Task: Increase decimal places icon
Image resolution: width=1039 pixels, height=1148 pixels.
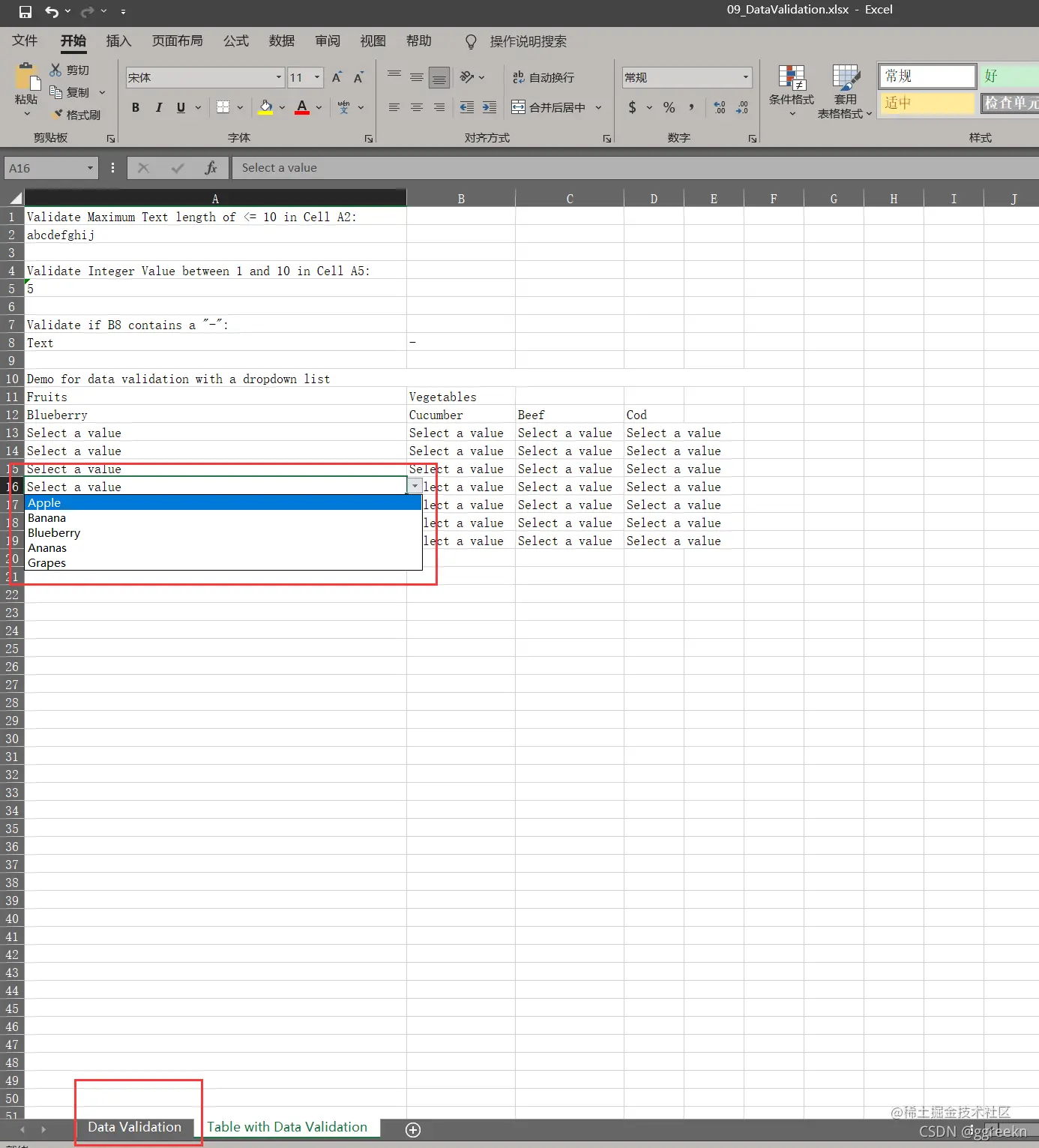Action: click(720, 107)
